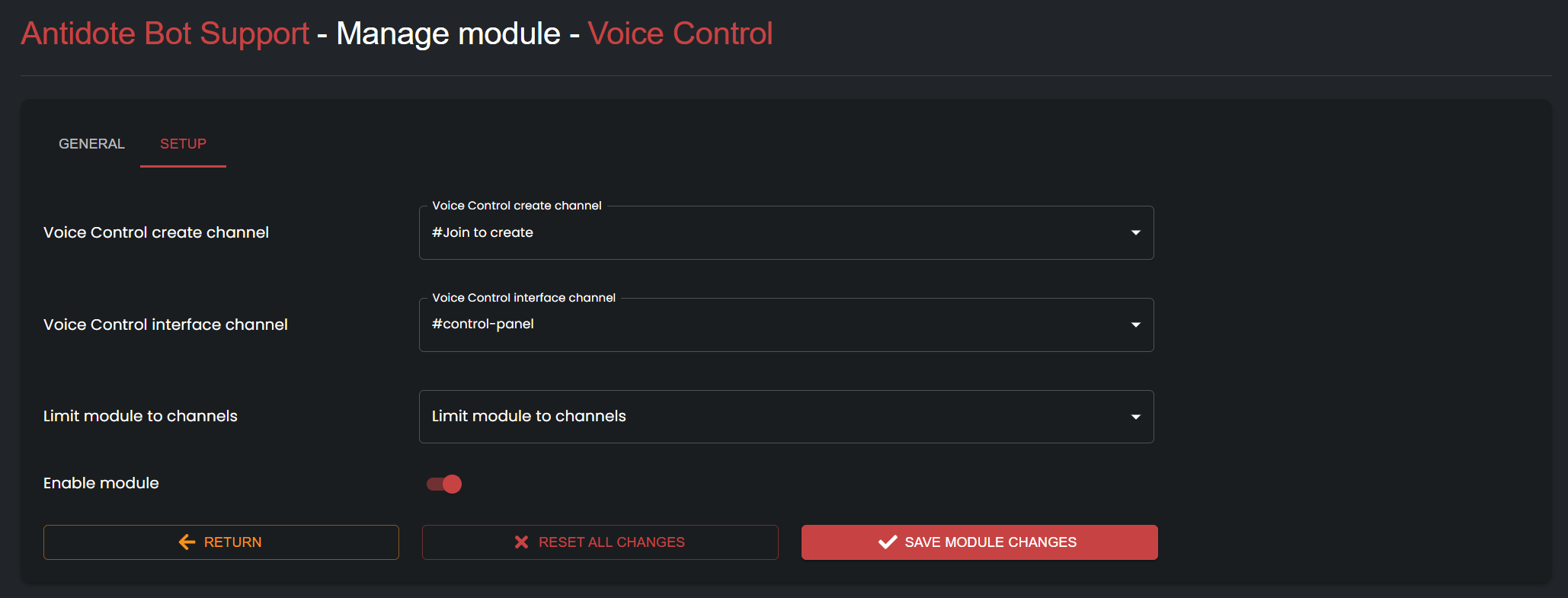Click the Return button
Viewport: 1568px width, 598px height.
pos(221,542)
